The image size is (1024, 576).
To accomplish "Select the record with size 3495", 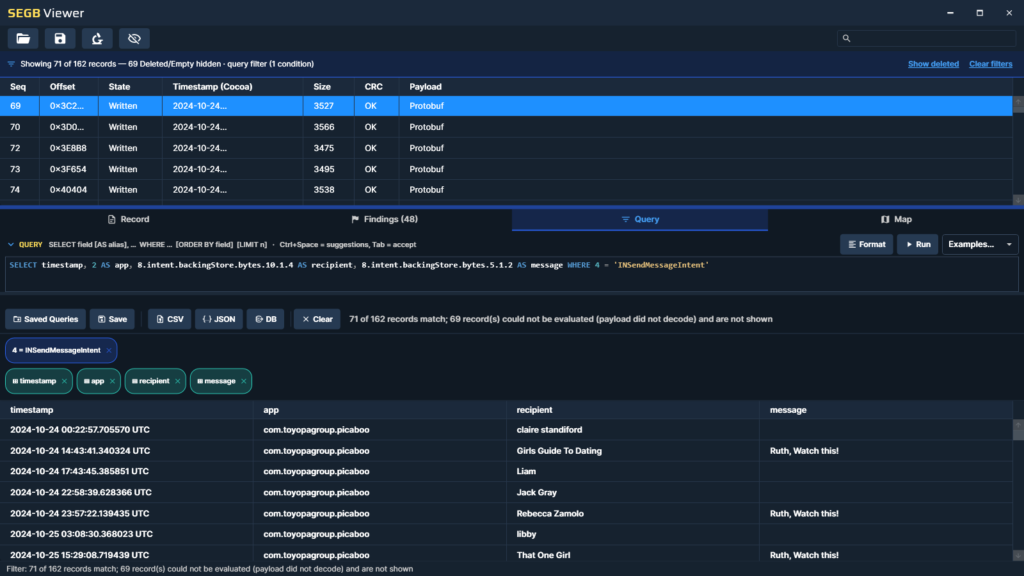I will click(506, 169).
